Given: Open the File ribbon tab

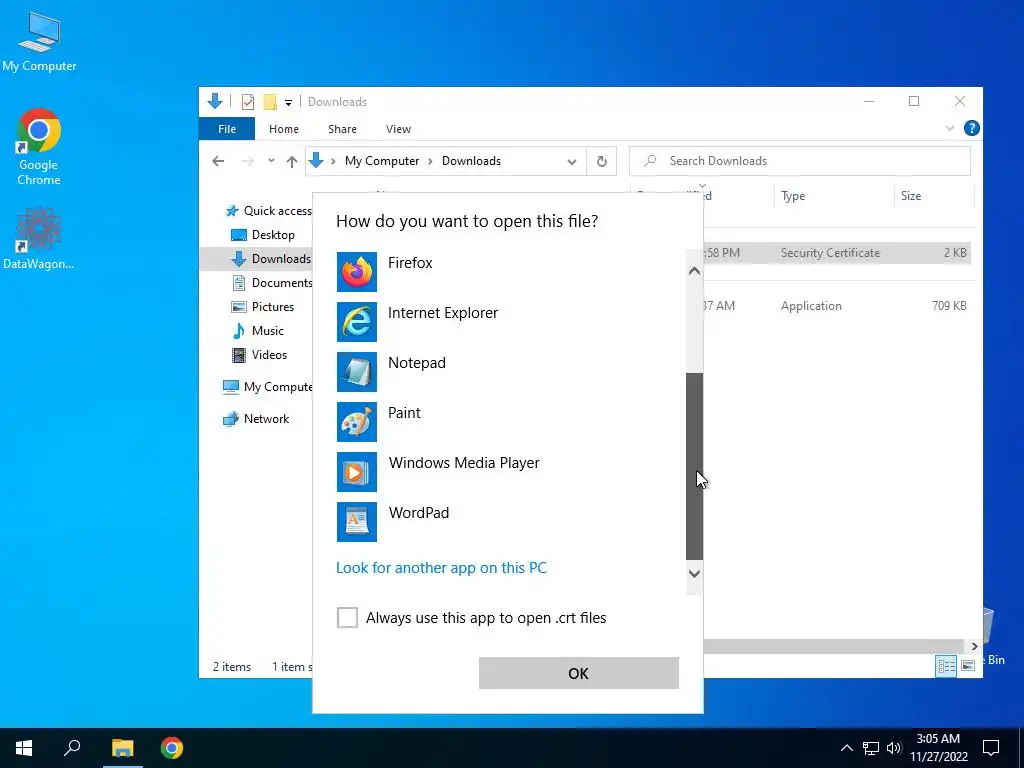Looking at the screenshot, I should click(x=227, y=129).
